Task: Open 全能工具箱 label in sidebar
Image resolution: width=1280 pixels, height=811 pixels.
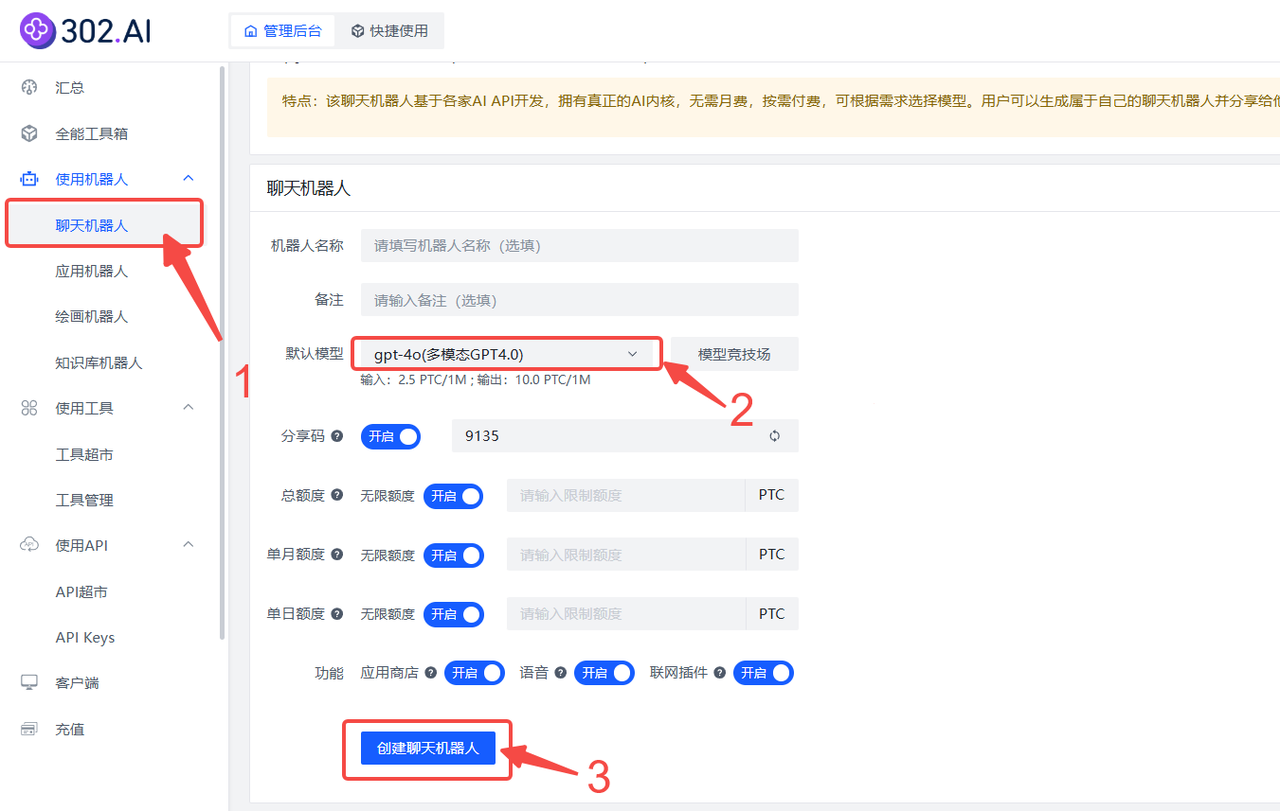Action: pos(92,134)
